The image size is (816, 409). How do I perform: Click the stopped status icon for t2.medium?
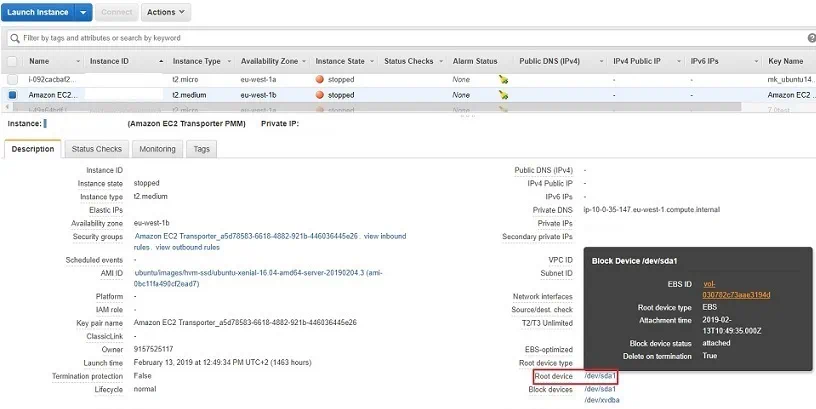(x=320, y=95)
